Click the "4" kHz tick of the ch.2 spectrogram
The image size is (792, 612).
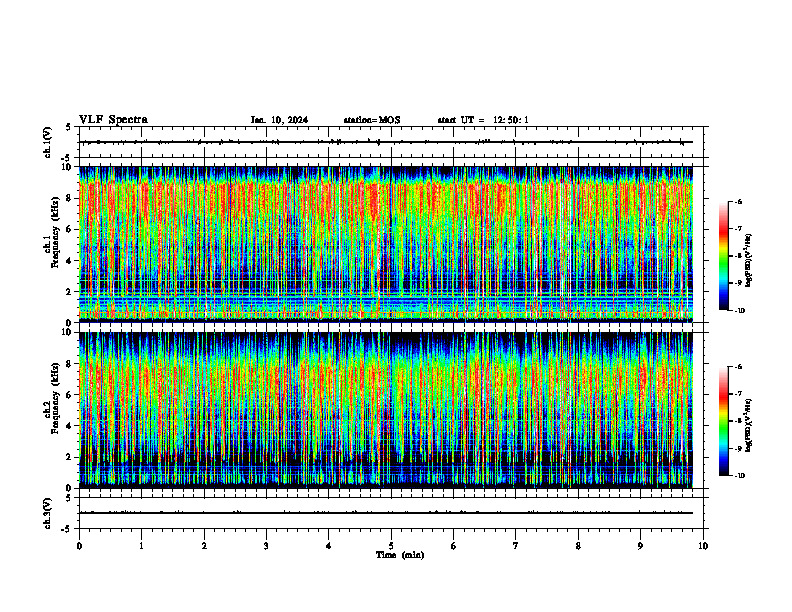[69, 426]
